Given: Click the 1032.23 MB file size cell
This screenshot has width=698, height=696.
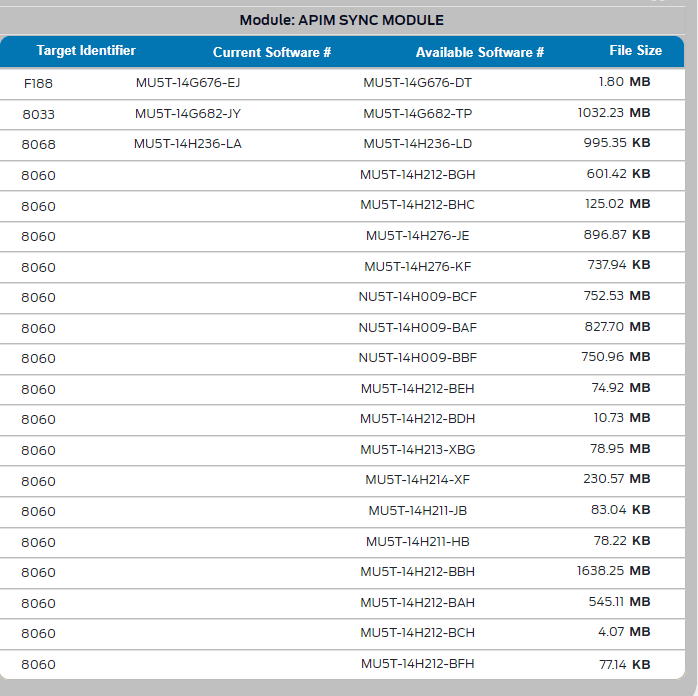Looking at the screenshot, I should 613,113.
